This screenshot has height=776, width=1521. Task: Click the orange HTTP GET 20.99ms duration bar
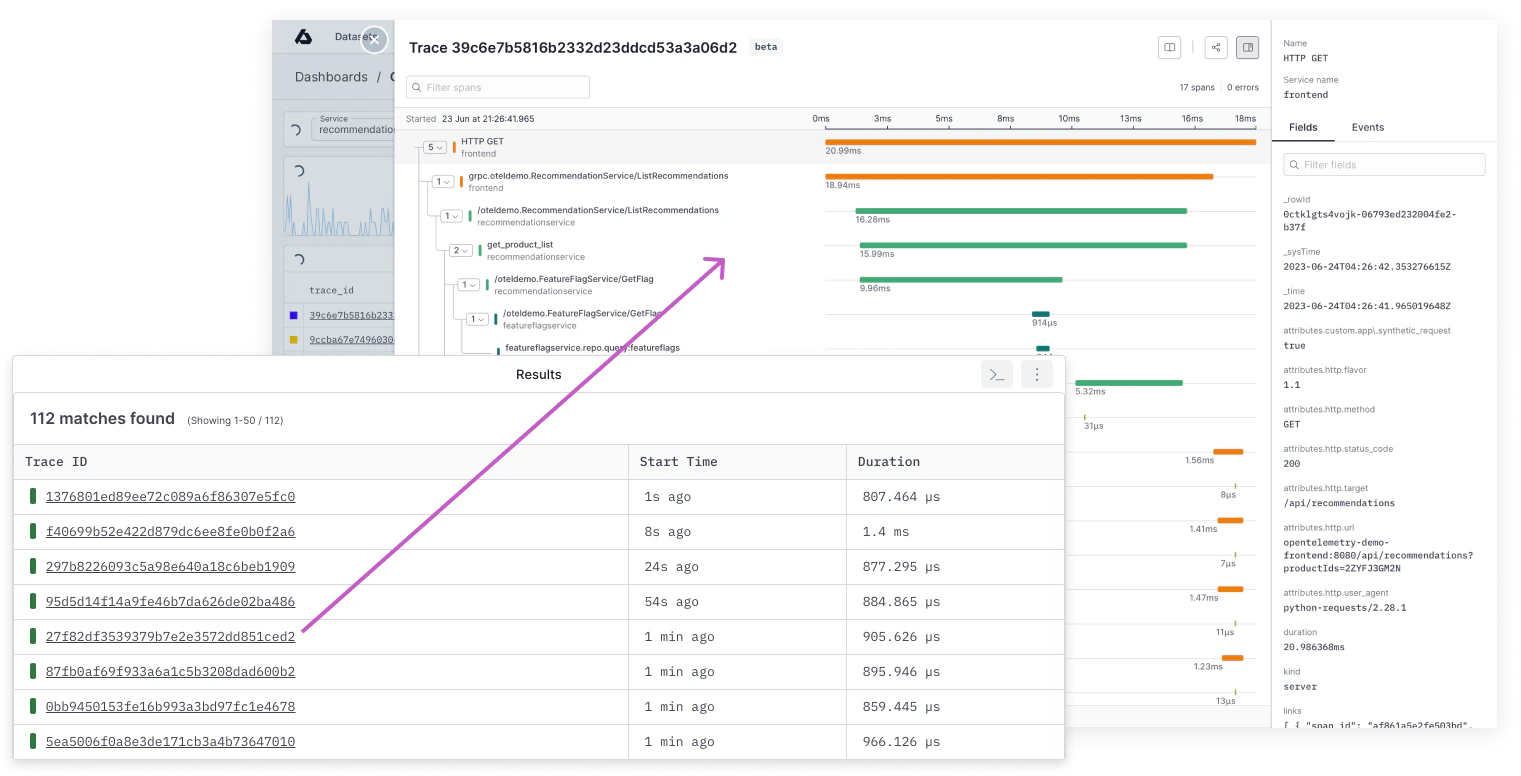1040,142
